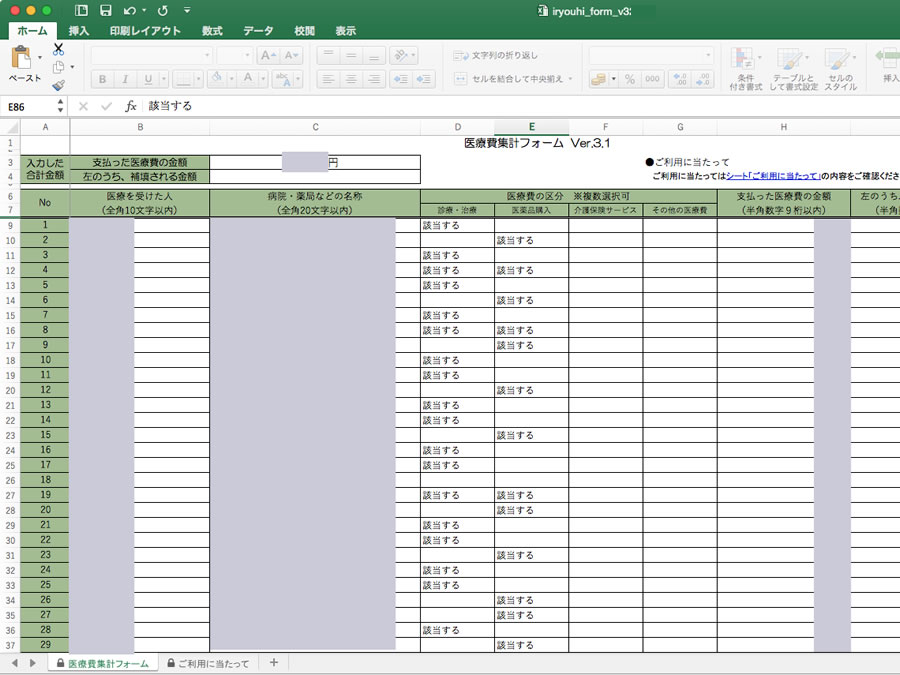Click the decrease indent icon
Viewport: 900px width, 675px height.
point(400,79)
